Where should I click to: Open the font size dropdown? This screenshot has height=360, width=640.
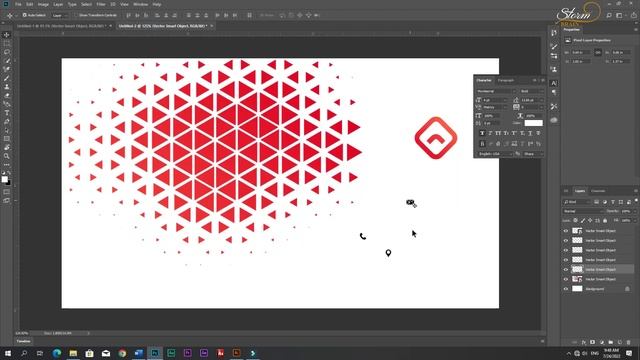point(495,100)
